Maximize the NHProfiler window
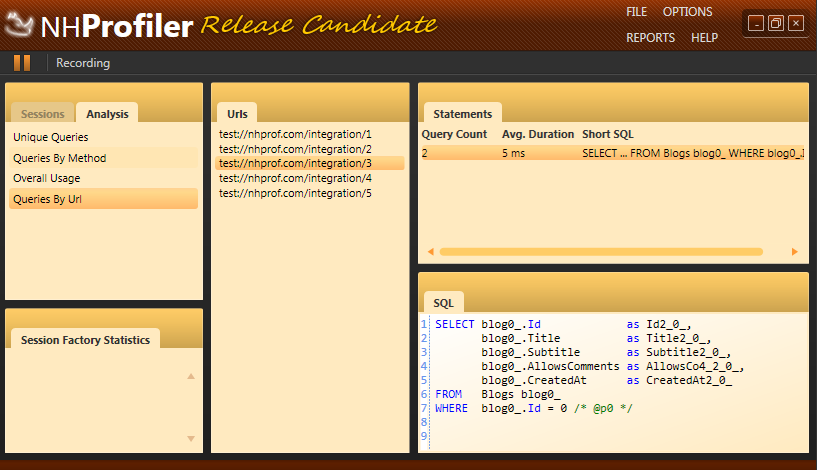 pyautogui.click(x=776, y=23)
